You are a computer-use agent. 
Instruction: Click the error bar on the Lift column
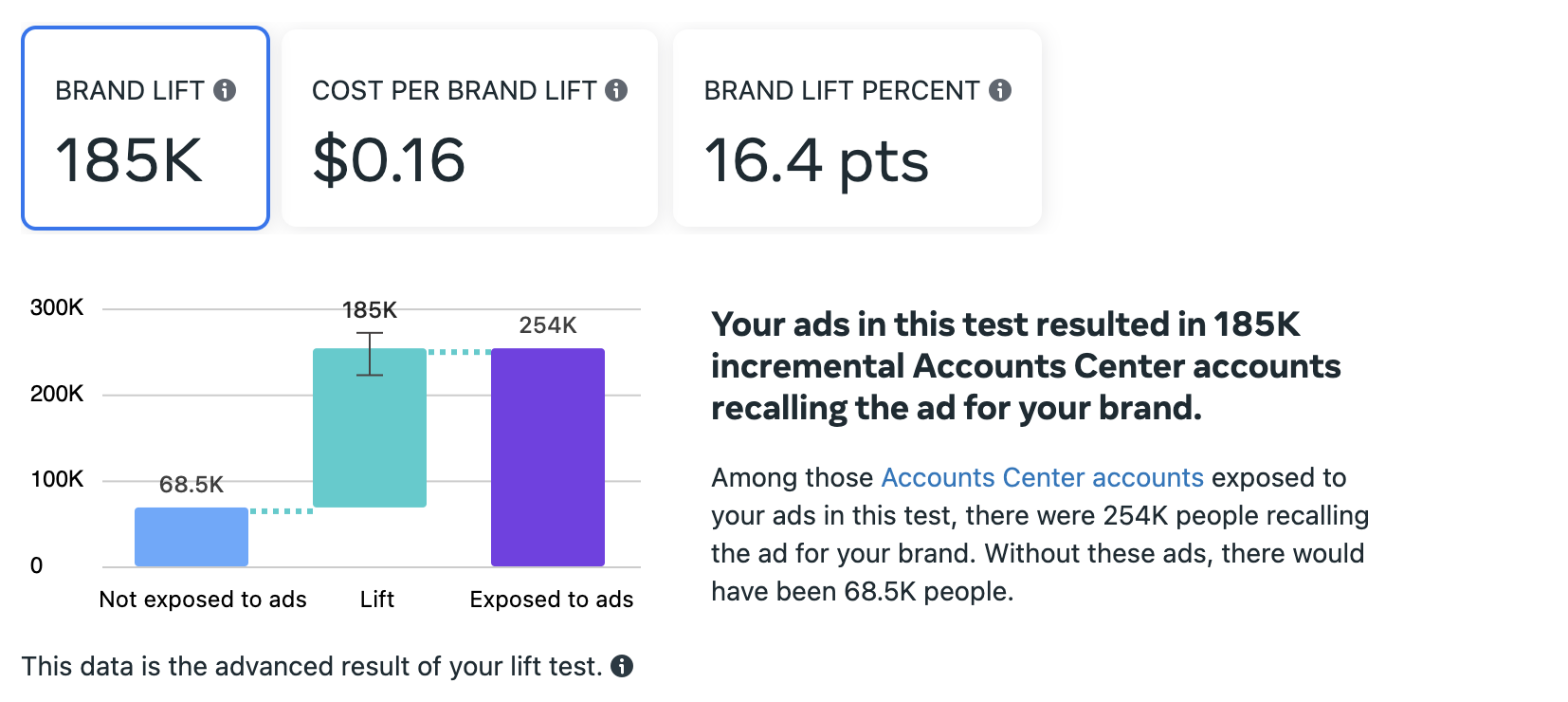[370, 354]
